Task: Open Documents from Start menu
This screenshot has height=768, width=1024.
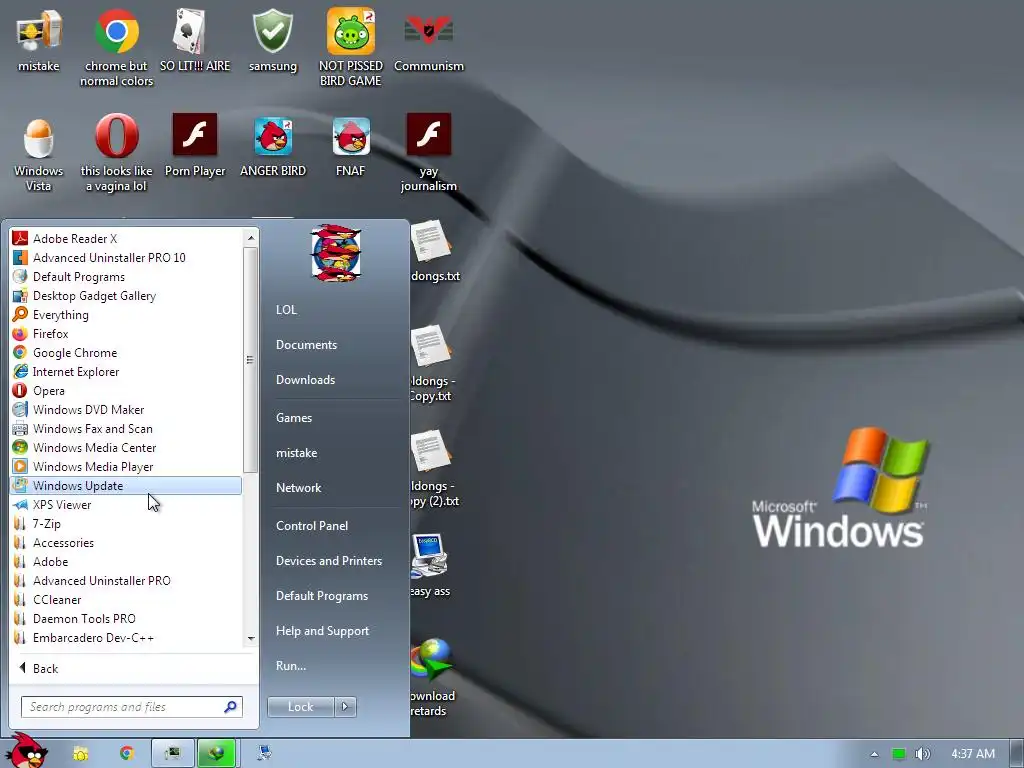Action: click(x=336, y=345)
